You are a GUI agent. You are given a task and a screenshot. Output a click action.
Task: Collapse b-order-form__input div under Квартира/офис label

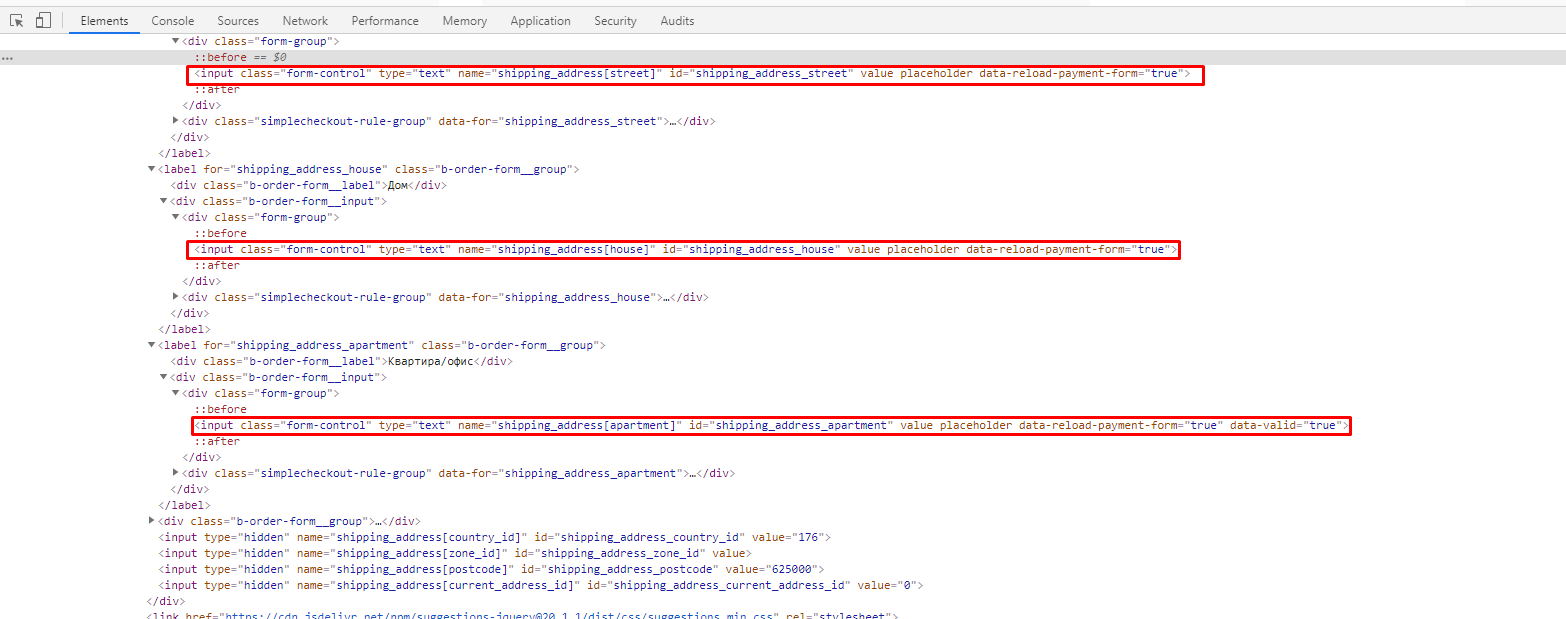point(164,377)
